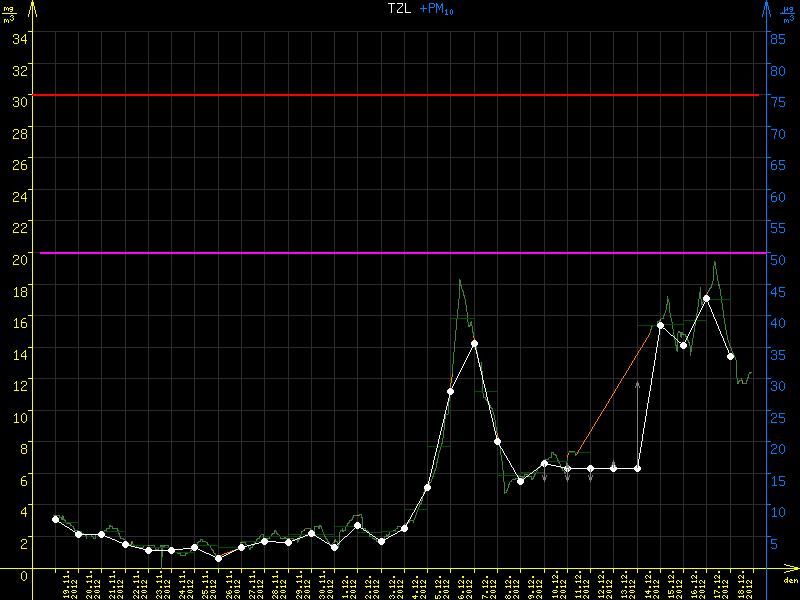Click the white peak data point at 6.12.
Viewport: 800px width, 600px height.
(x=474, y=343)
